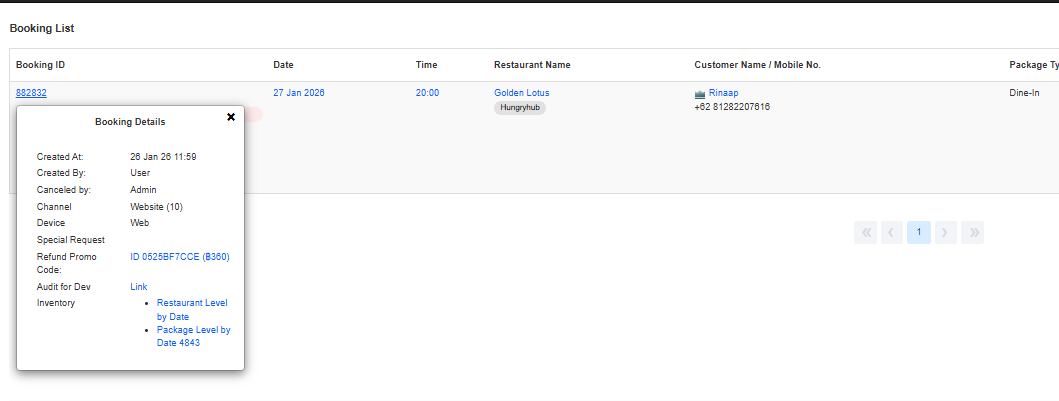Image resolution: width=1059 pixels, height=401 pixels.
Task: Select page 1 in pagination
Action: [x=919, y=232]
